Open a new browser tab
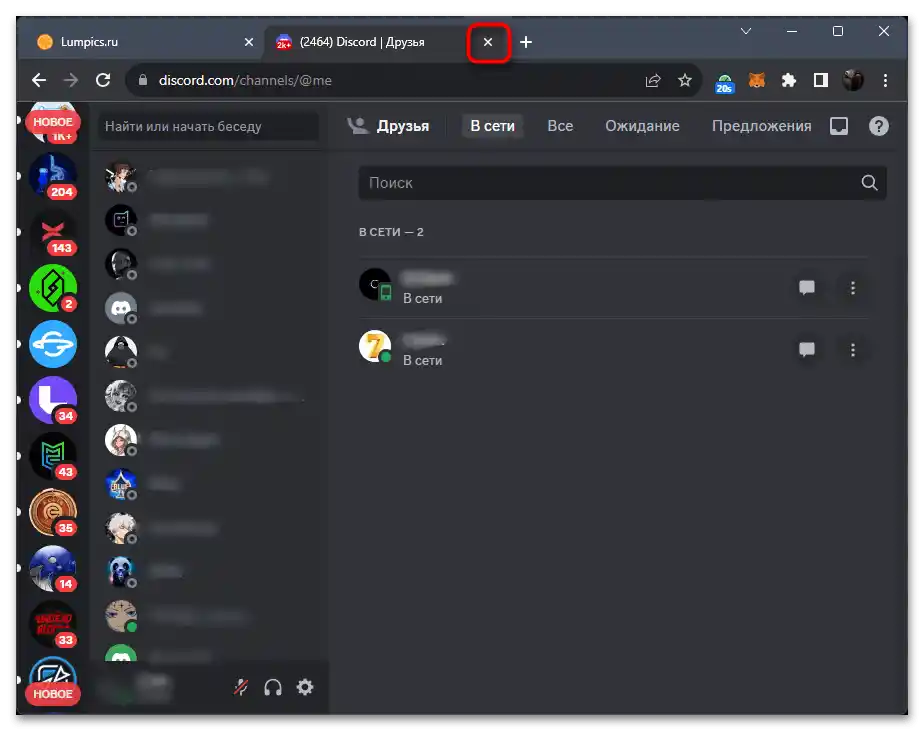The height and width of the screenshot is (731, 924). click(x=526, y=42)
